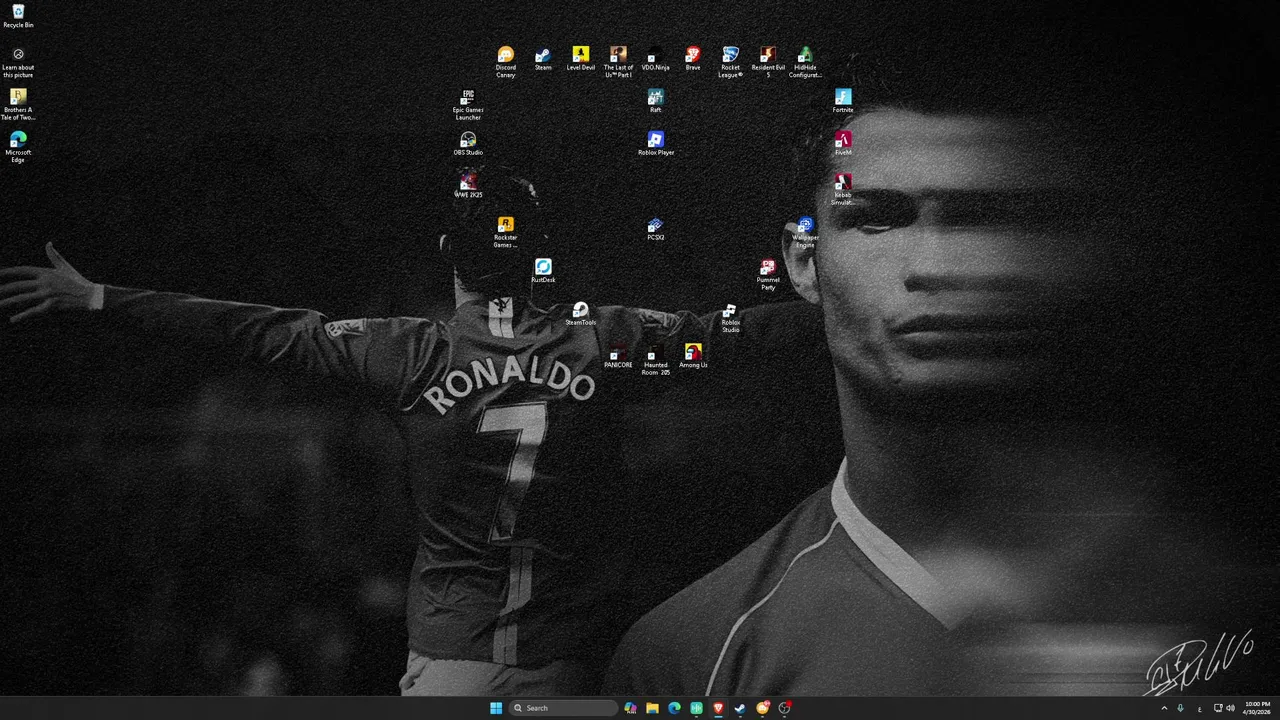Click the taskbar Search box
The image size is (1280, 720).
pos(563,708)
